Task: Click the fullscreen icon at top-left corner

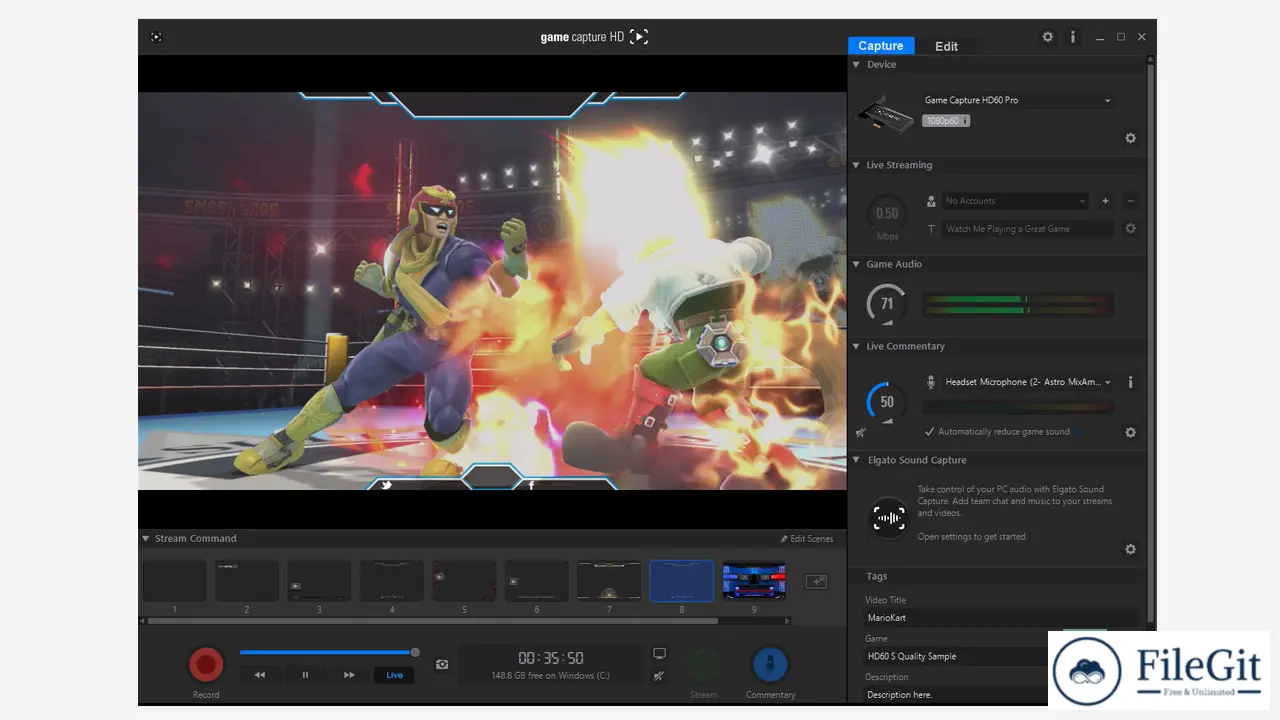Action: pyautogui.click(x=156, y=37)
